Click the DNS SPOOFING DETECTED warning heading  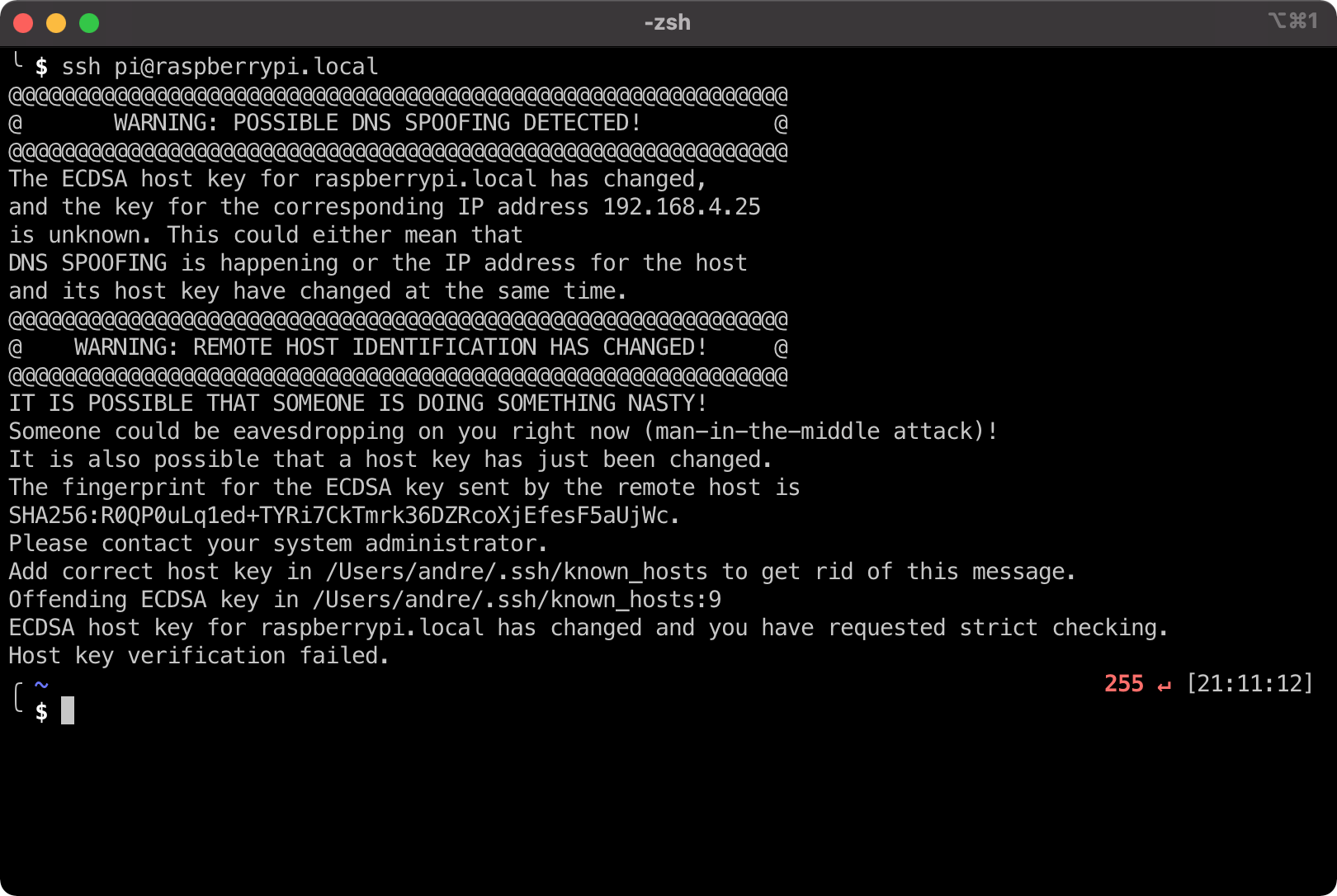pos(377,123)
